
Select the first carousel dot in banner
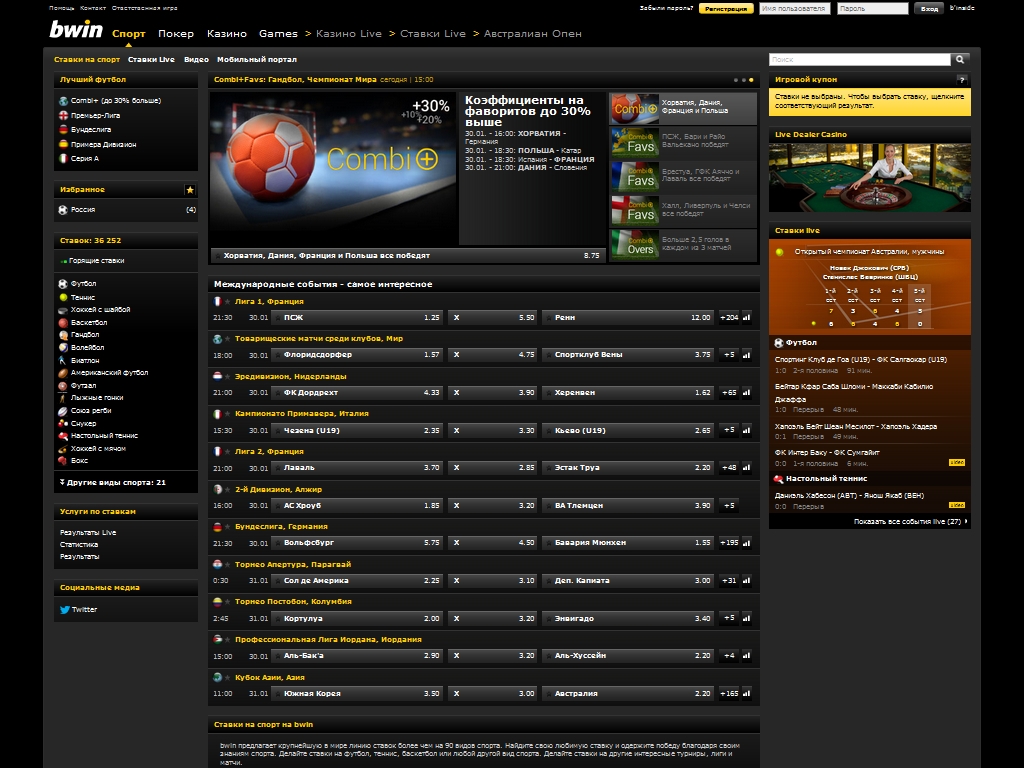tap(735, 79)
